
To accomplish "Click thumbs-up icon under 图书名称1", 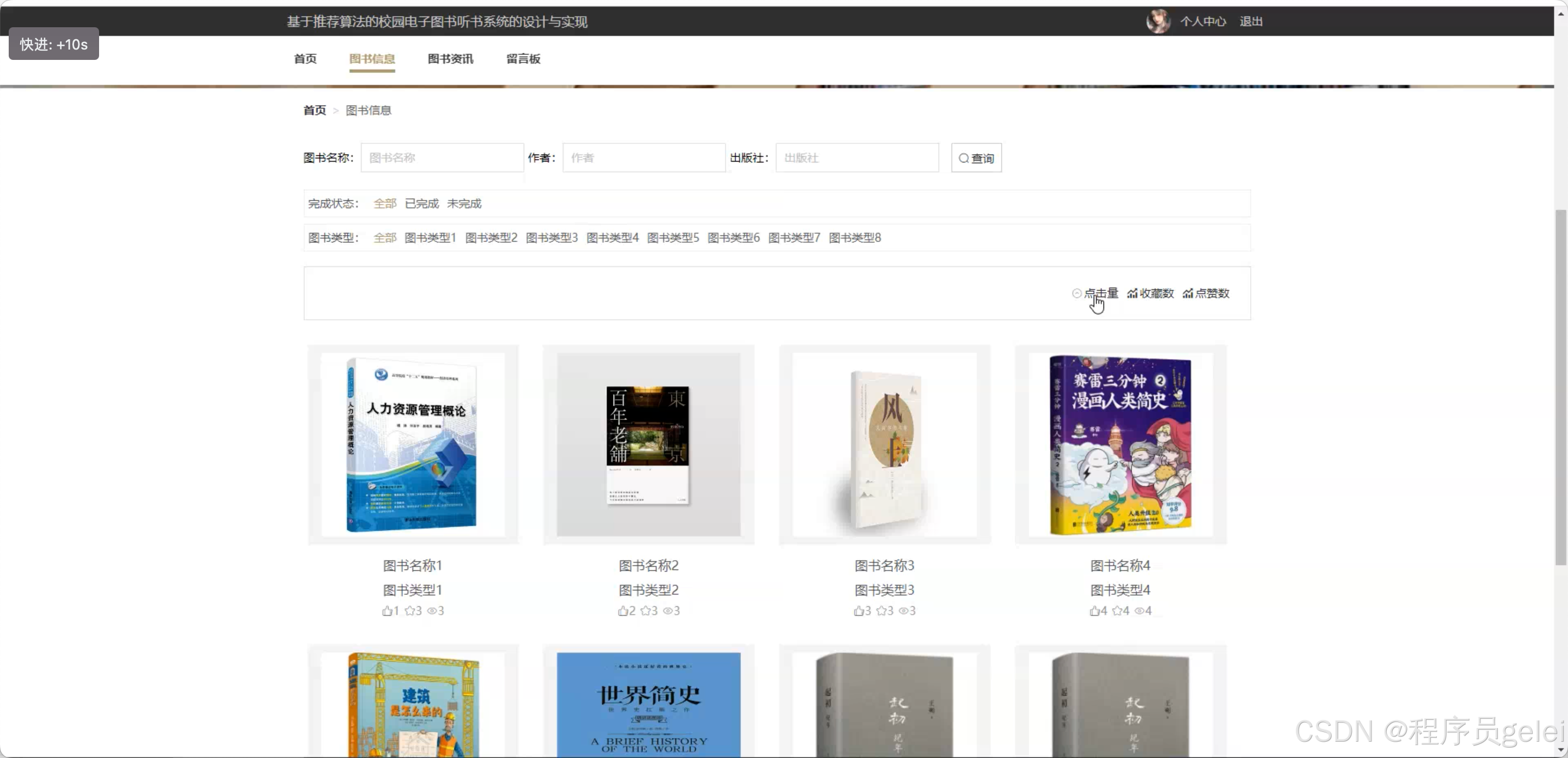I will 387,610.
